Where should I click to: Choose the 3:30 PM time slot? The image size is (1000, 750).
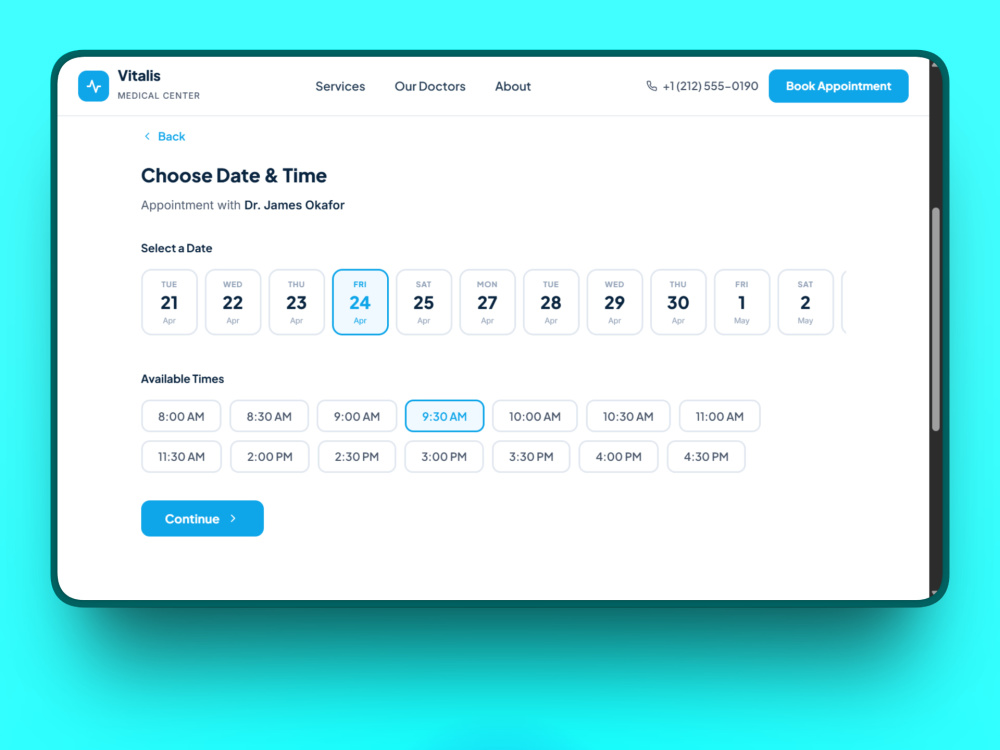point(531,457)
